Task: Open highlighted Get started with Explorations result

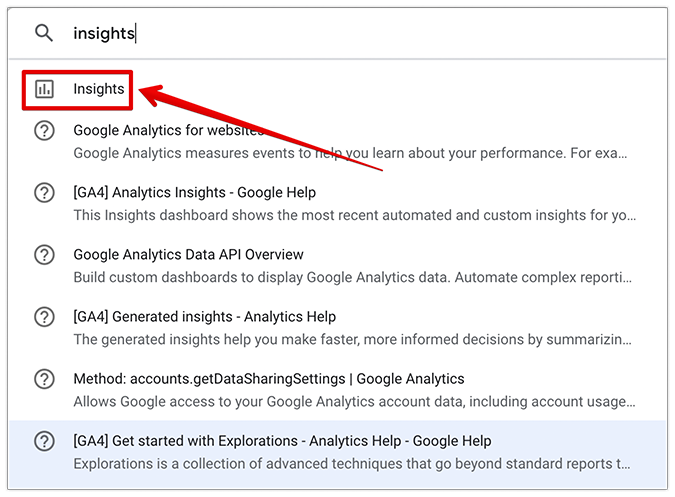Action: 338,454
